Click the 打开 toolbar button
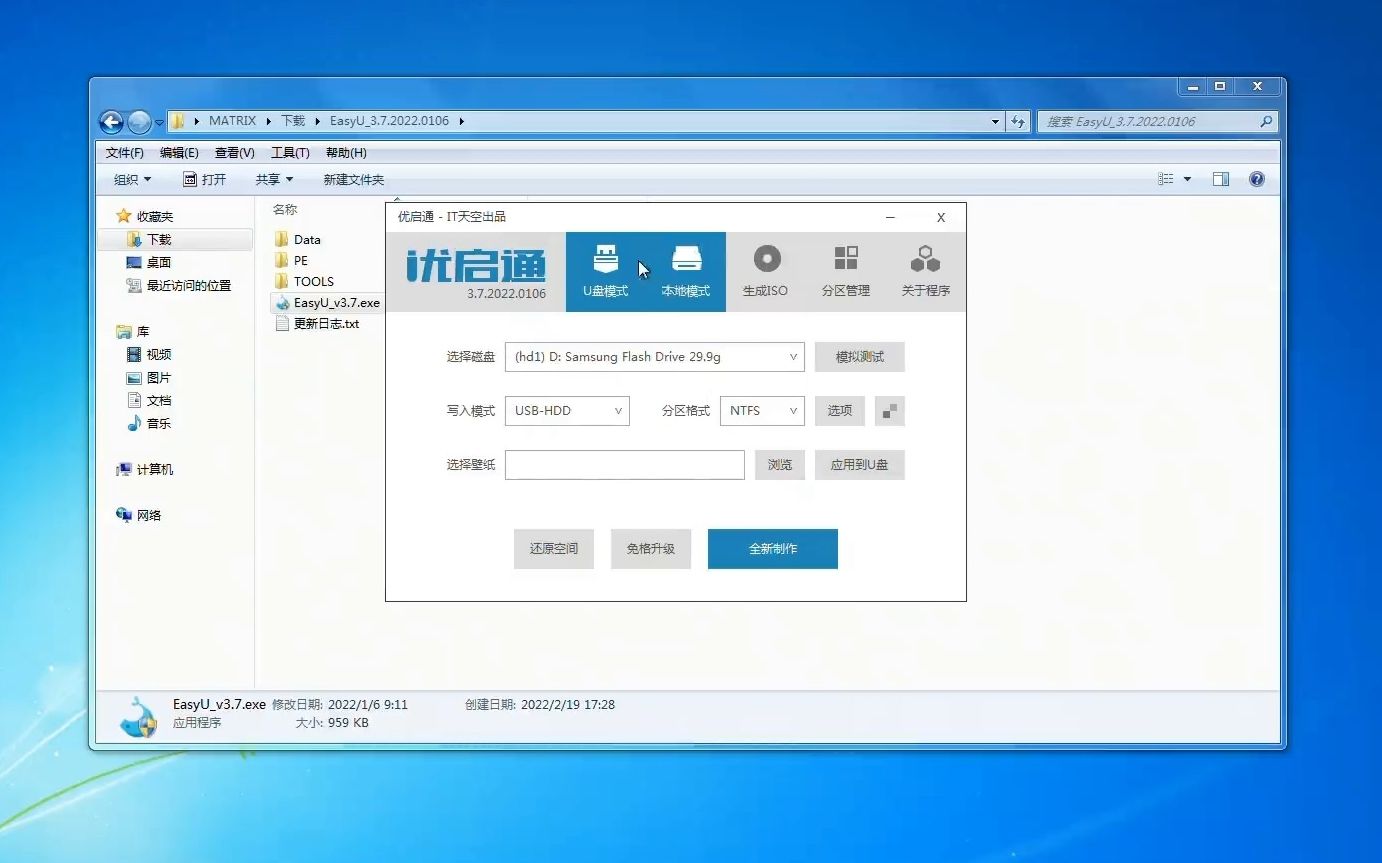 click(x=205, y=180)
